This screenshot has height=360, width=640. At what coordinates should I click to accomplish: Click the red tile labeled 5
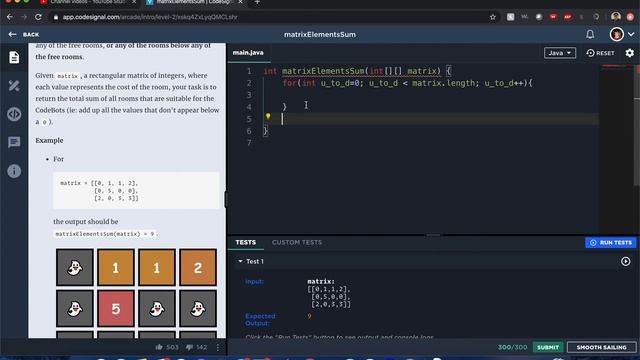(x=116, y=309)
